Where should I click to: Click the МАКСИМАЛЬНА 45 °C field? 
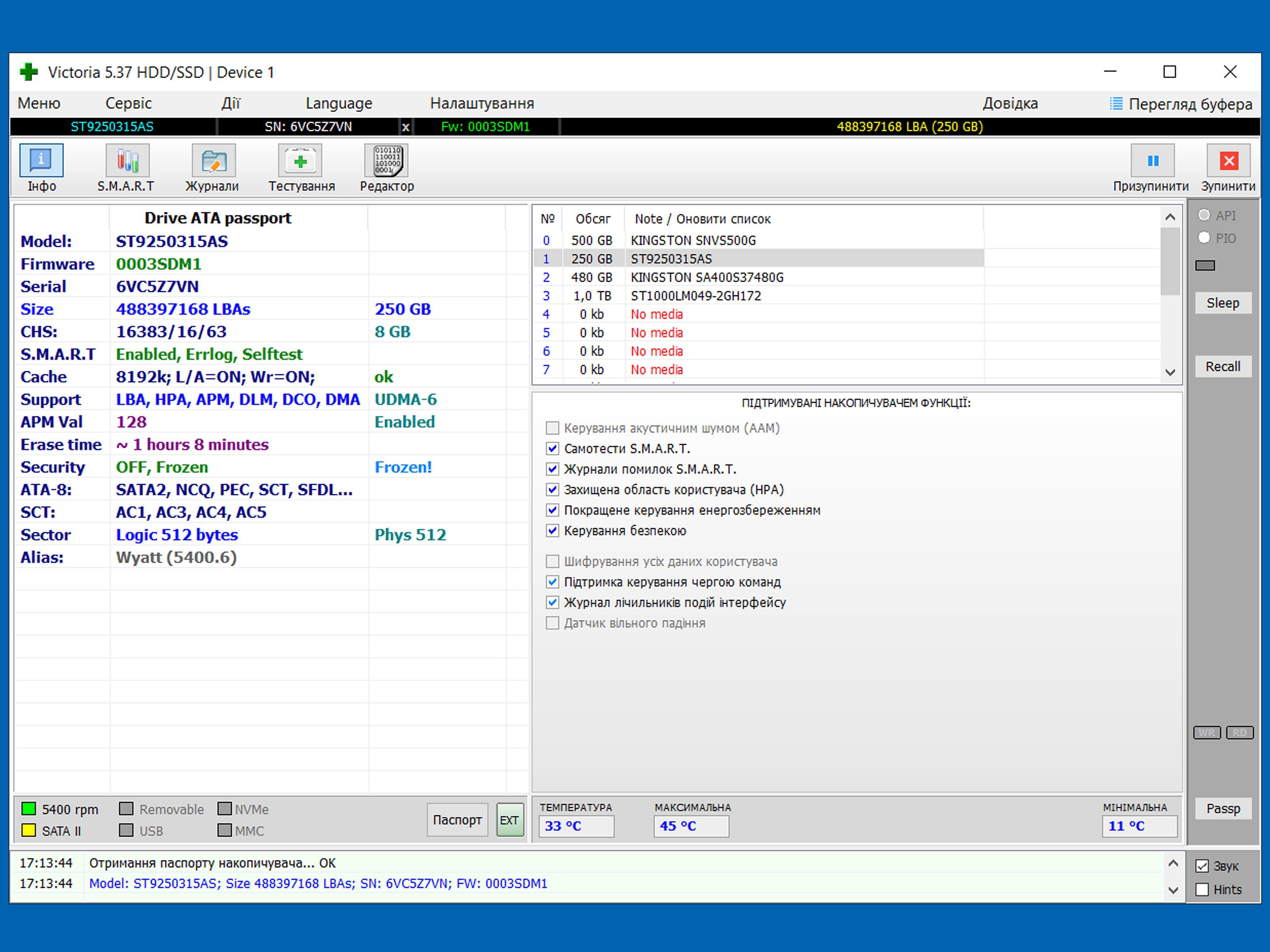pos(691,826)
